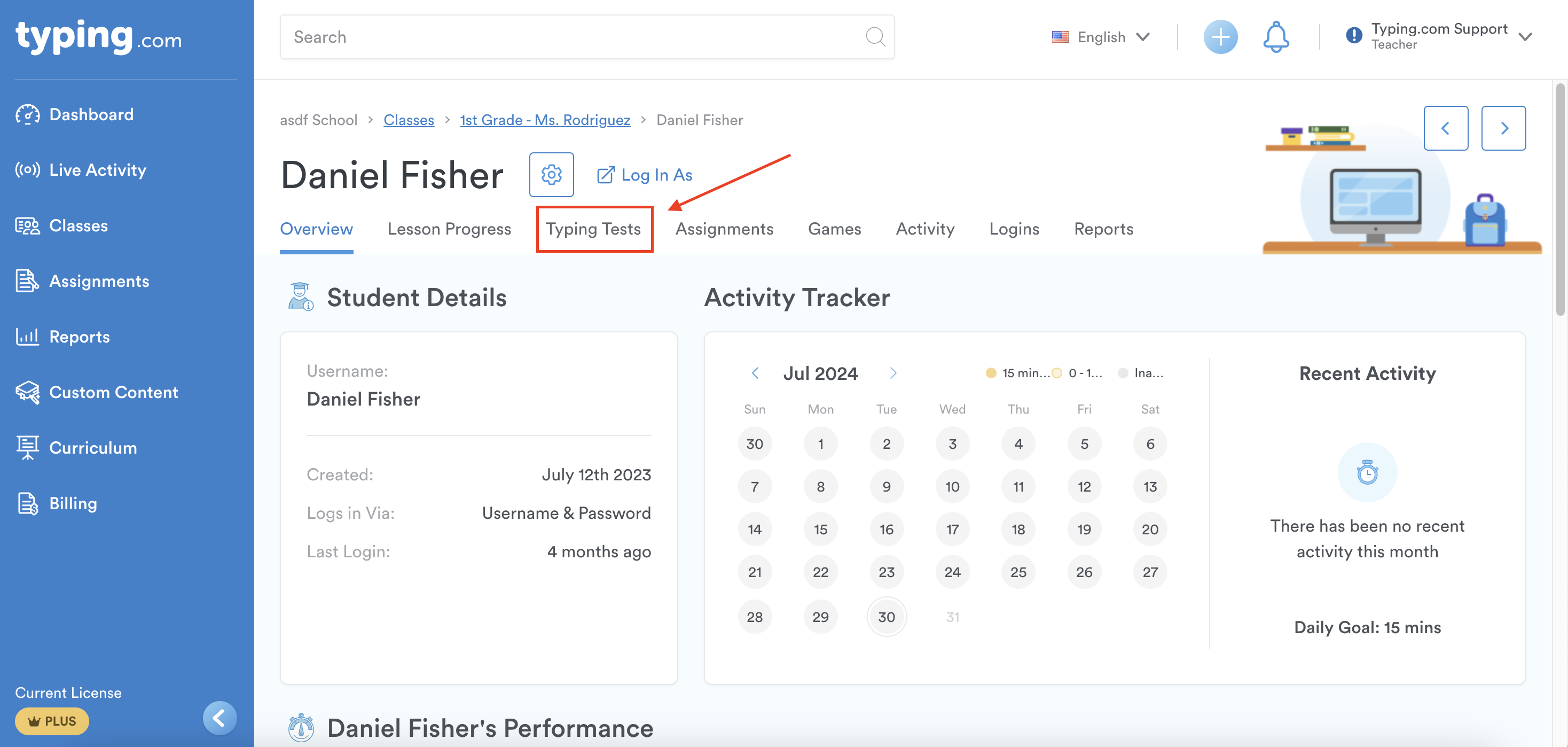The width and height of the screenshot is (1568, 747).
Task: Click the Search input field
Action: coord(572,37)
